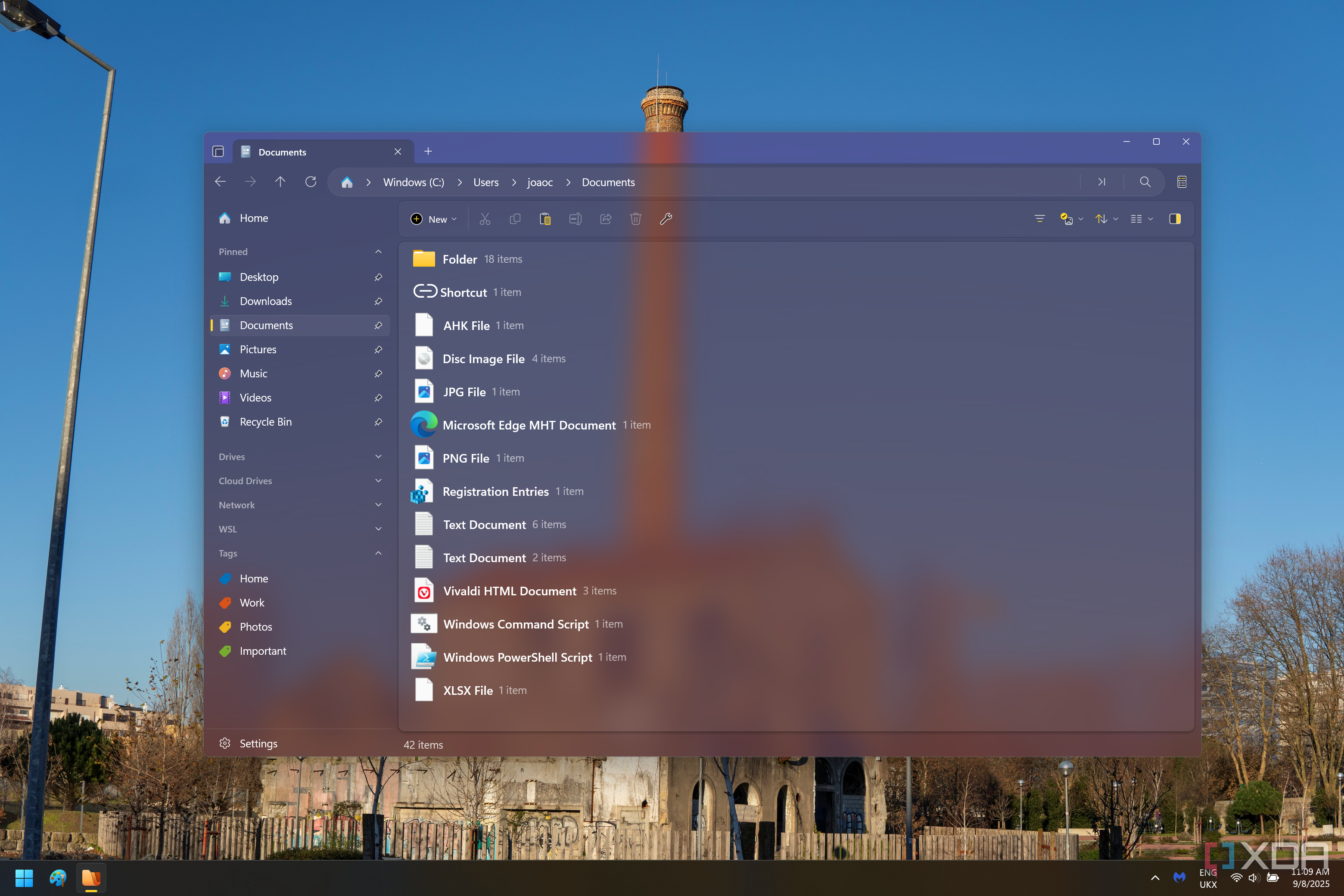Open the New item dropdown
This screenshot has width=1344, height=896.
click(x=434, y=219)
